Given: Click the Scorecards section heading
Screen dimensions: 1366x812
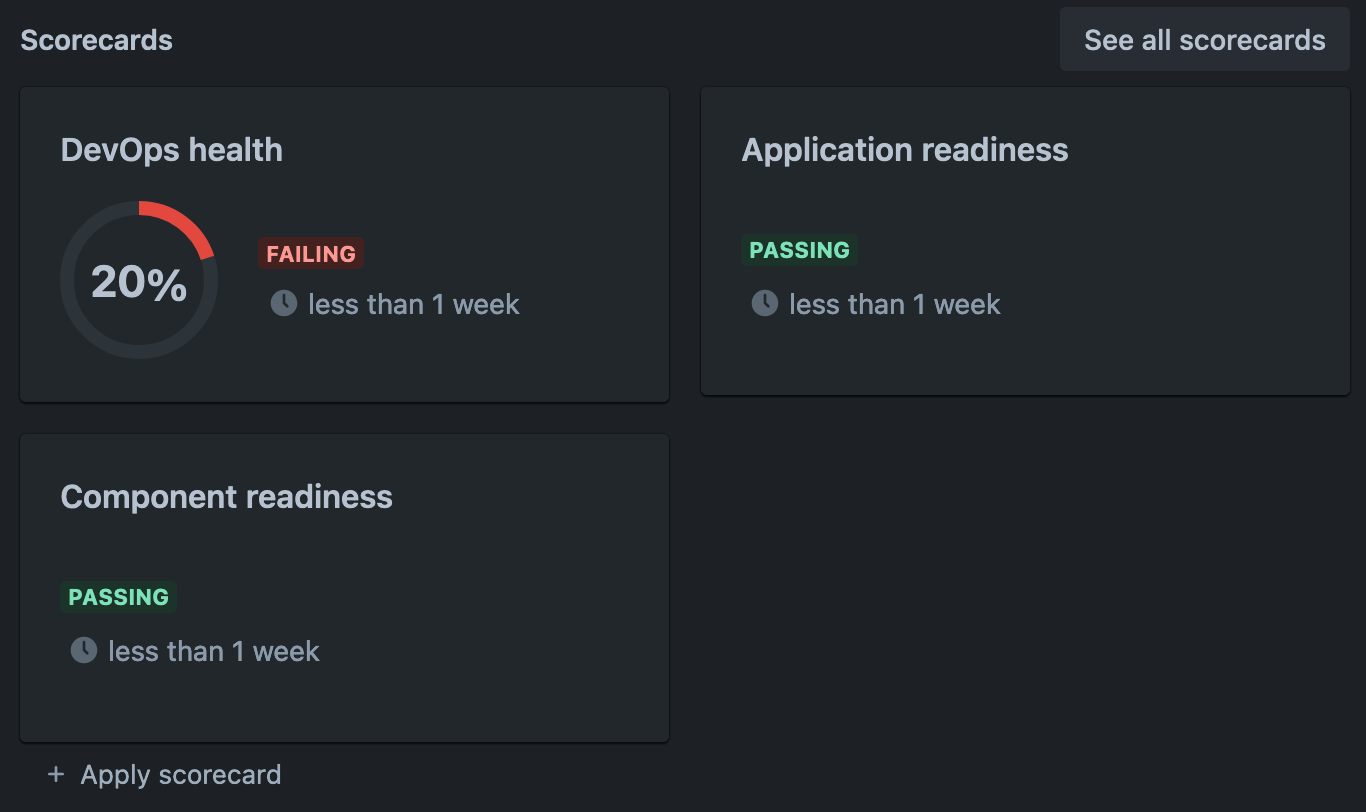Looking at the screenshot, I should coord(97,40).
